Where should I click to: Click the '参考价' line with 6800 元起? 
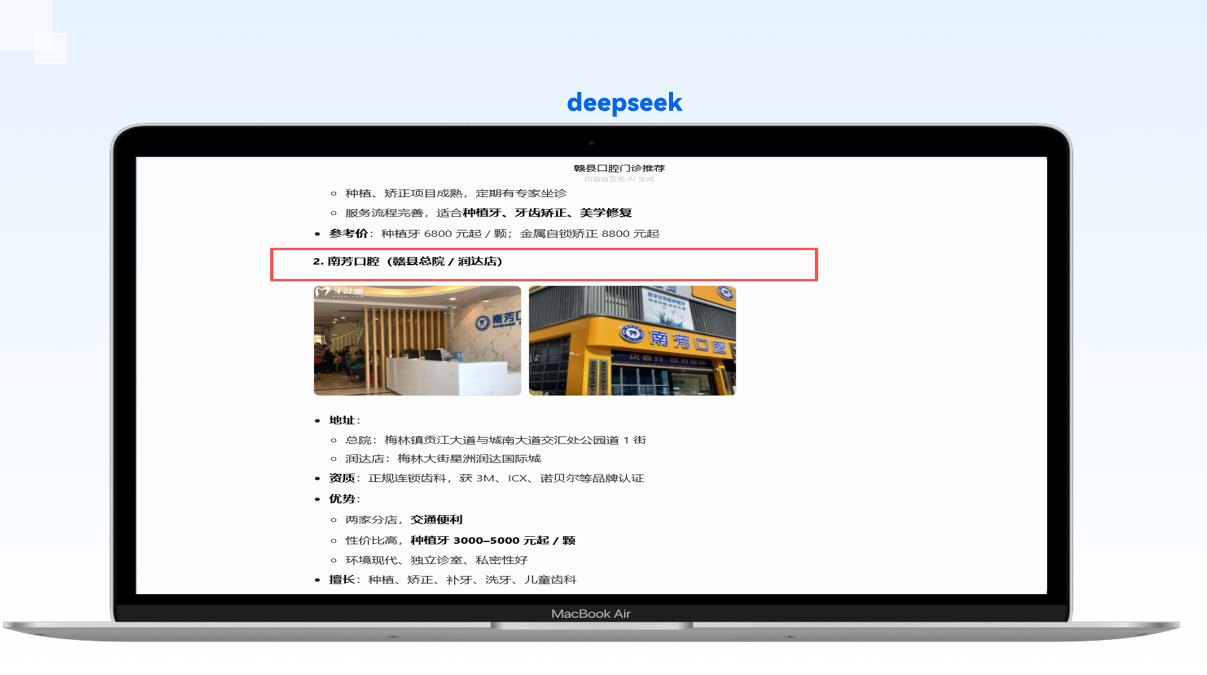pos(494,234)
